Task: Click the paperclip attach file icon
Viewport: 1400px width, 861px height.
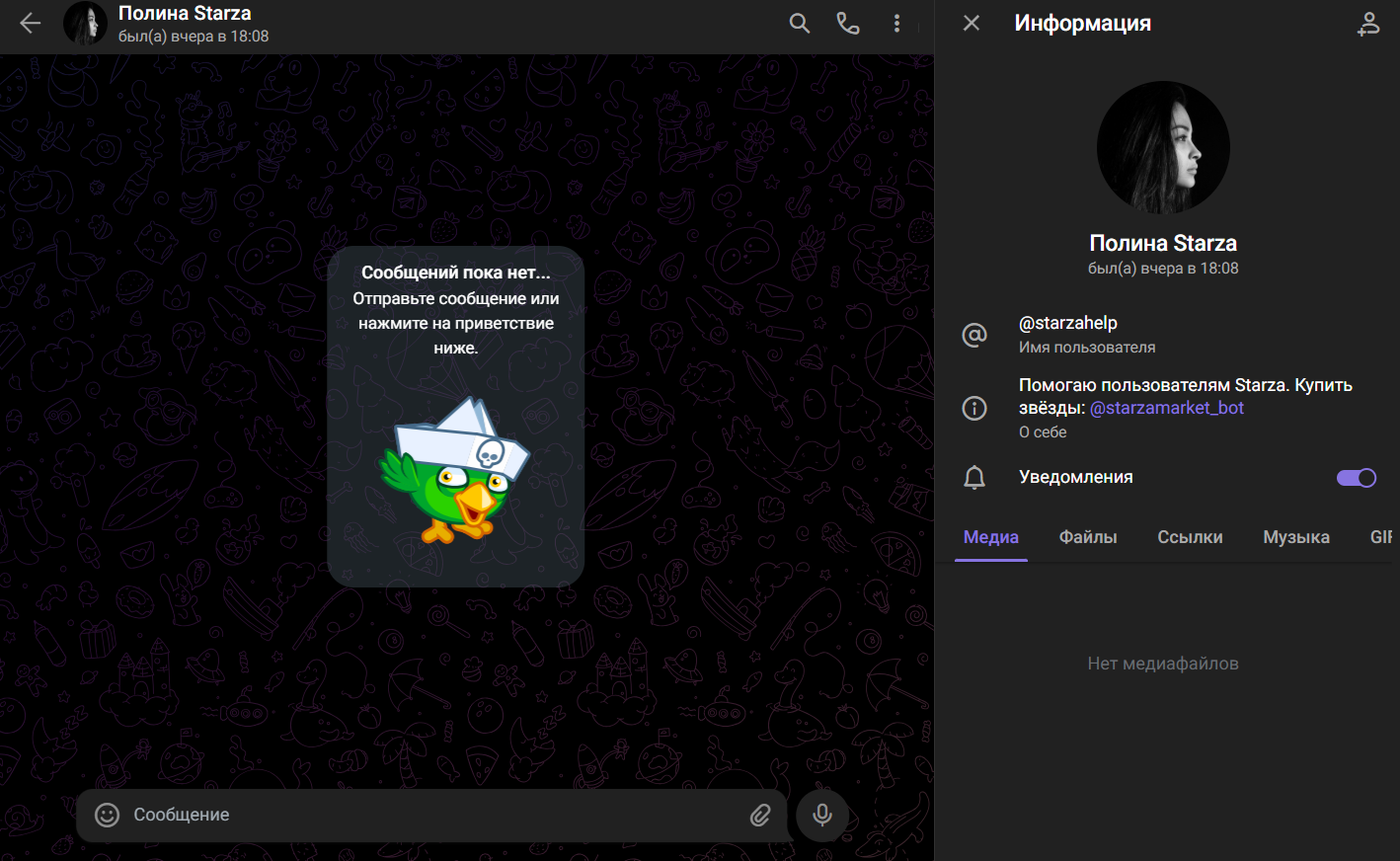Action: coord(760,815)
